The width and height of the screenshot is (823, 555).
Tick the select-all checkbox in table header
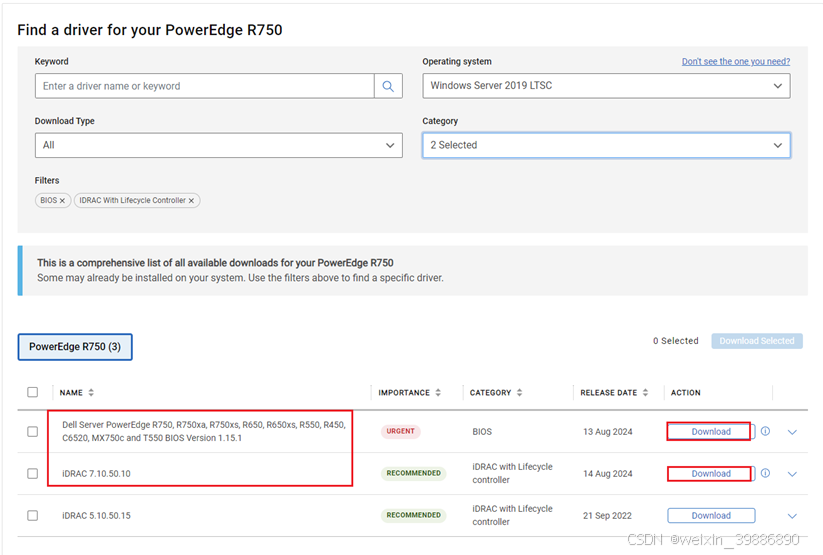tap(33, 392)
